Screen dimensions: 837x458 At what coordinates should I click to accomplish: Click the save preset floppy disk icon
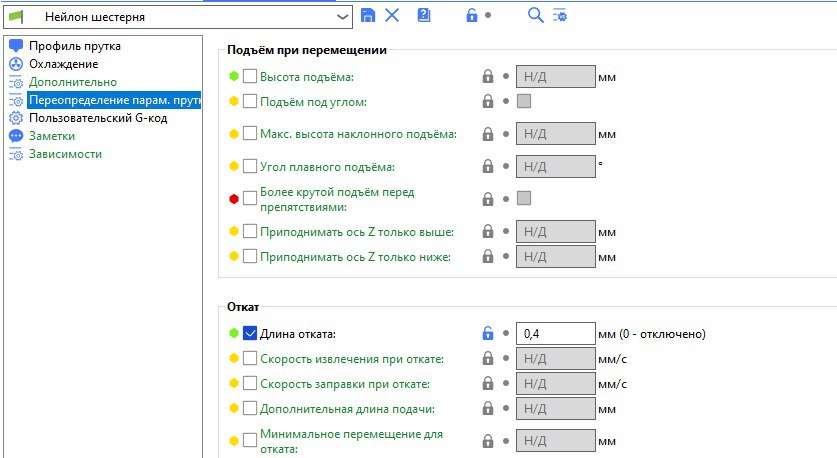point(368,15)
